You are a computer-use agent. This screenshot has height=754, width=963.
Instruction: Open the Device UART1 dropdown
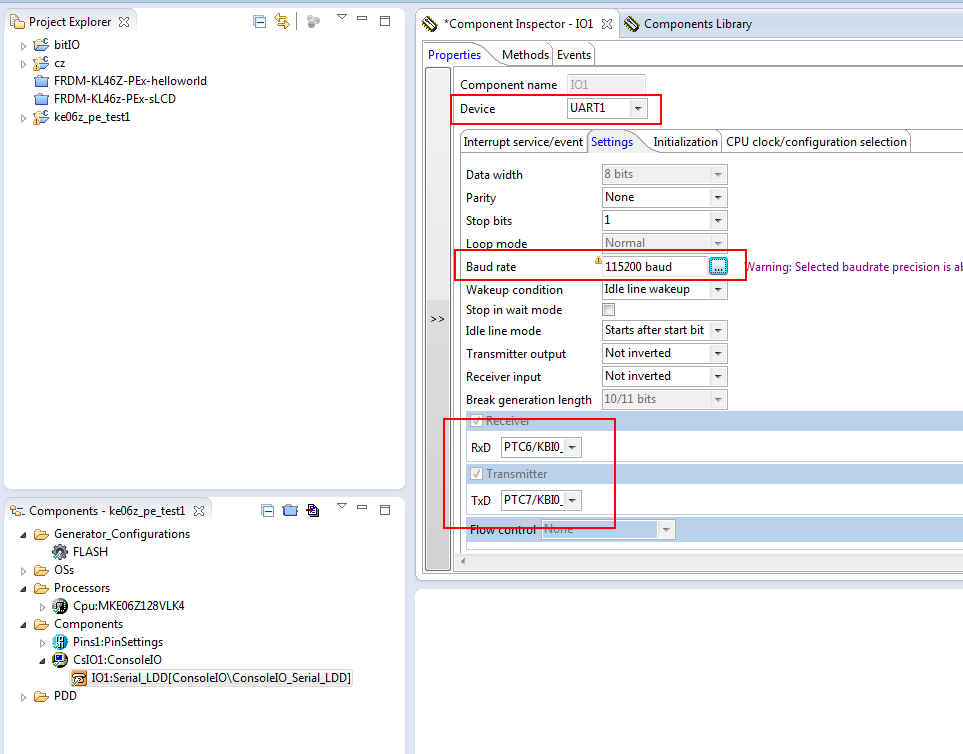(638, 109)
